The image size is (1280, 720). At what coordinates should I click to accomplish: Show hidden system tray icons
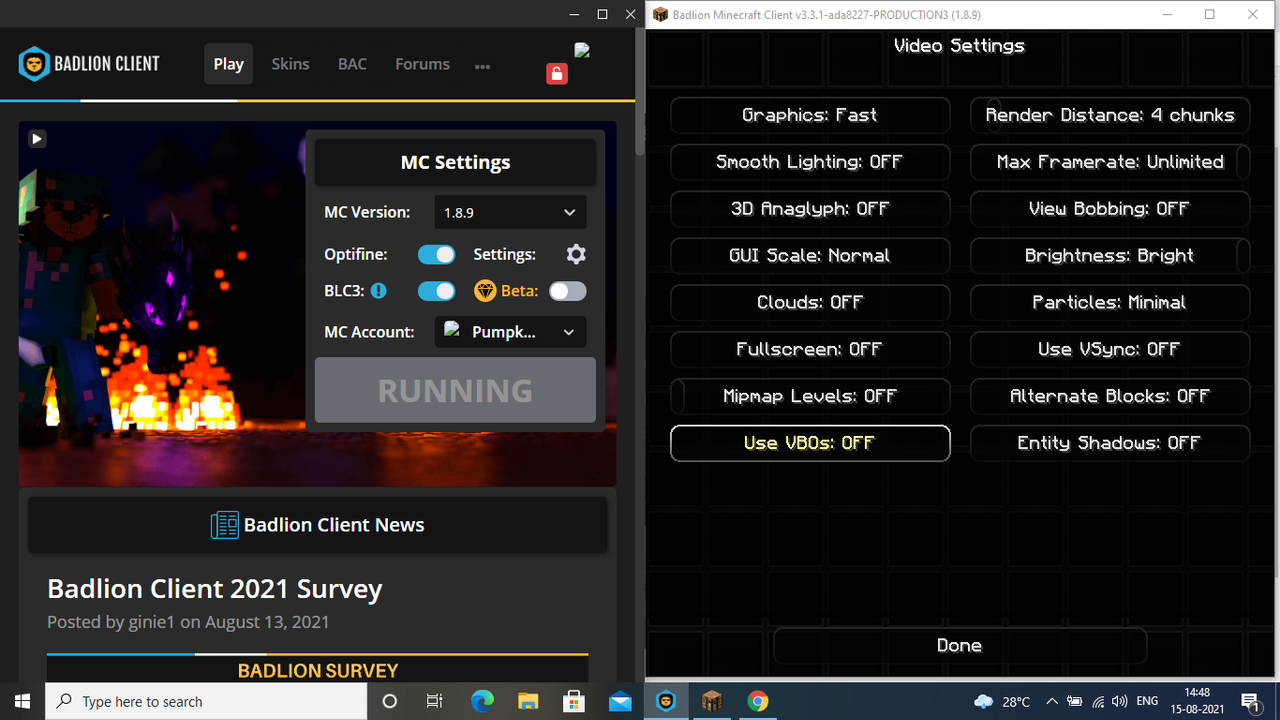coord(1052,701)
